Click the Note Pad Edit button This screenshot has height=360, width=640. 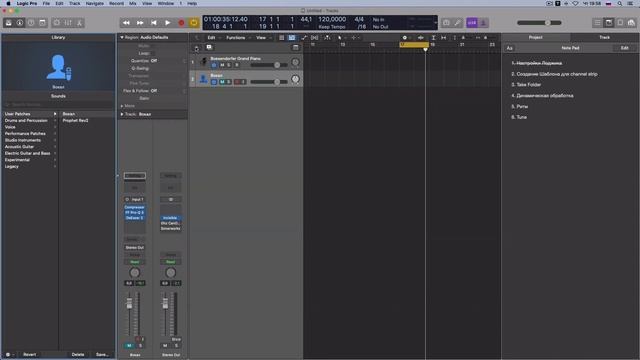point(624,48)
